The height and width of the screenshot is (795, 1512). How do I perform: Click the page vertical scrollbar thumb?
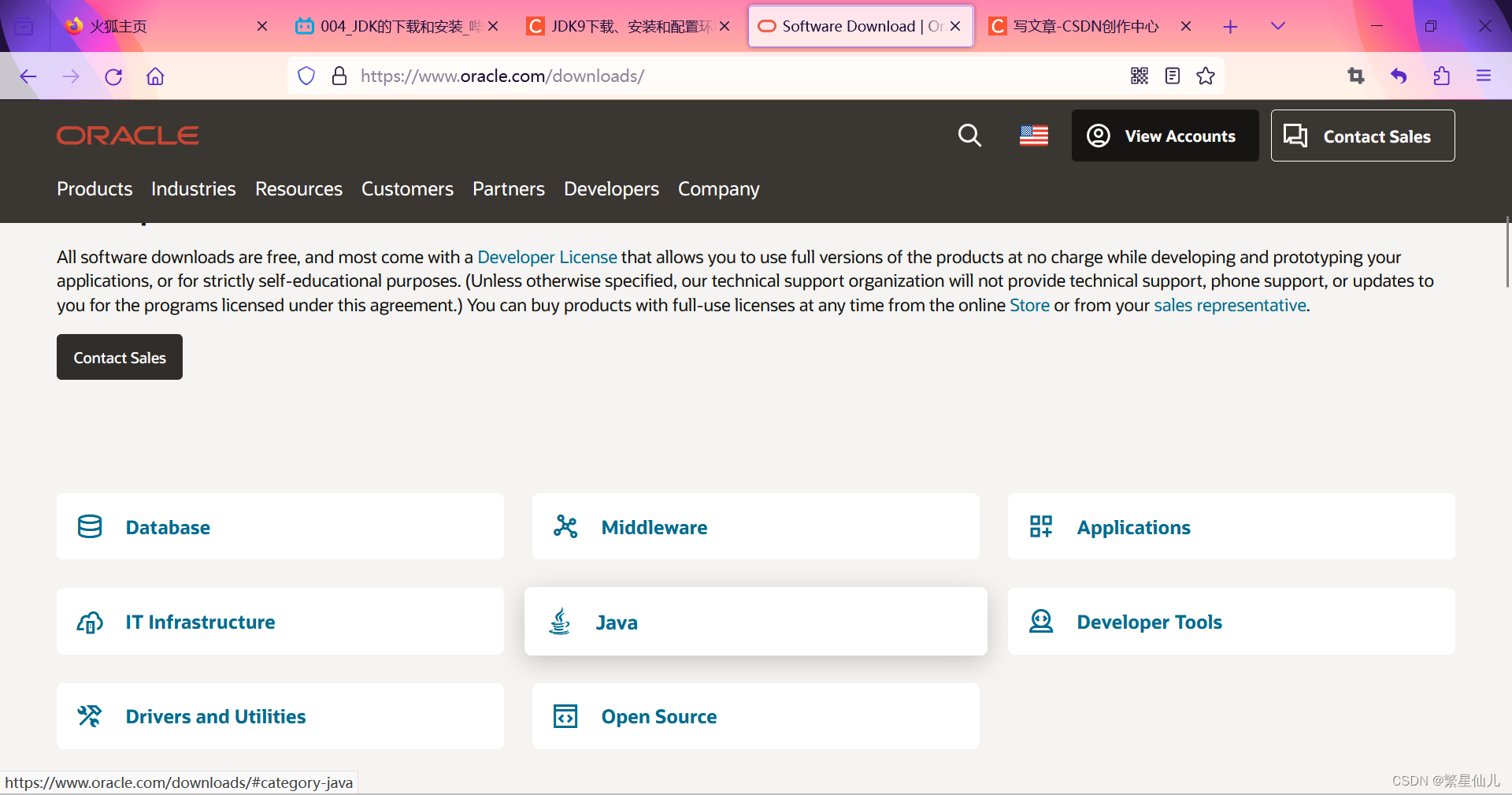(1507, 252)
